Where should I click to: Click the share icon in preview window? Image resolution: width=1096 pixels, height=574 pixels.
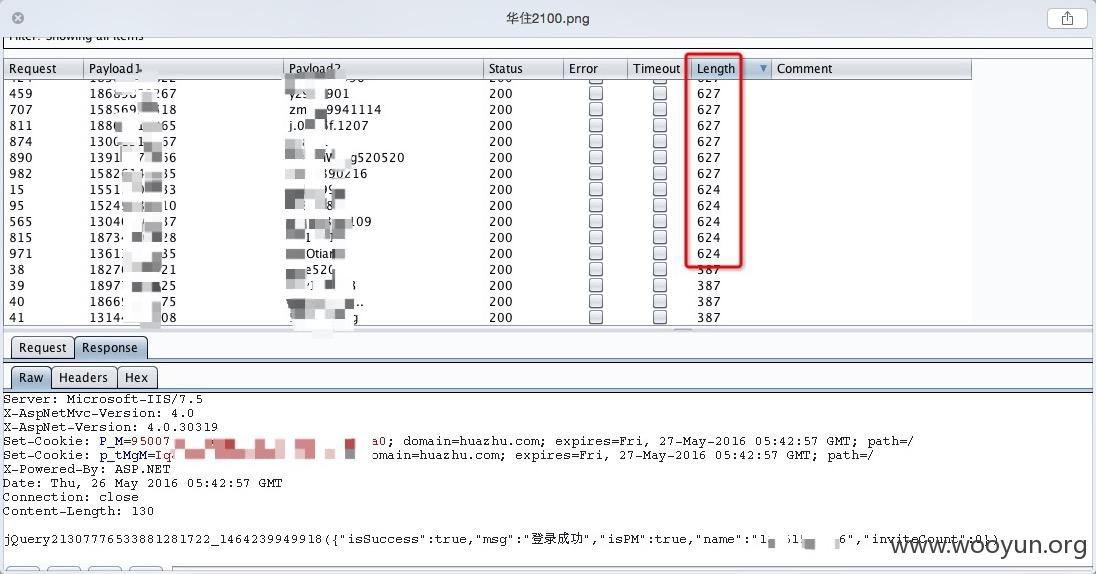[x=1067, y=18]
